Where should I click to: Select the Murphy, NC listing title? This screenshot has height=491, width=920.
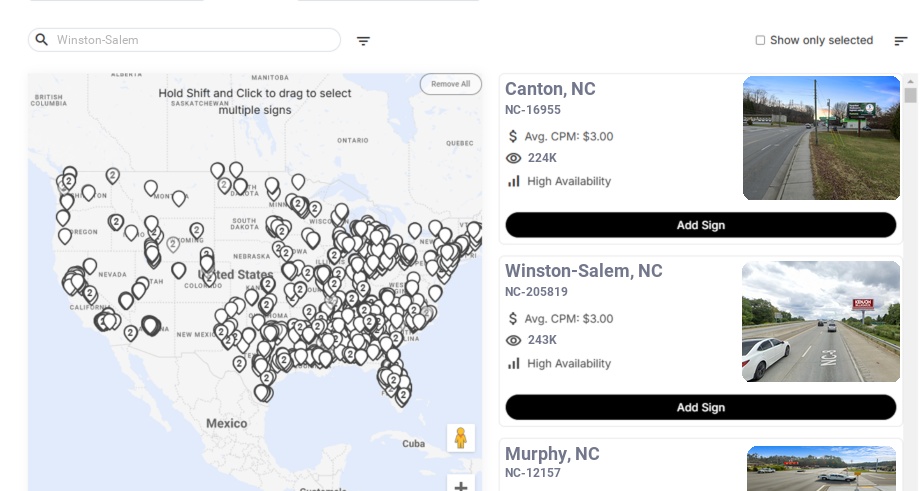552,454
